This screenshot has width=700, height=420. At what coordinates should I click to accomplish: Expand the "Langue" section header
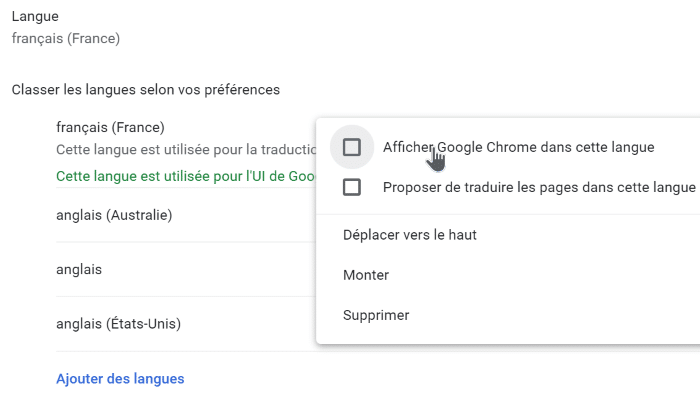pos(35,17)
